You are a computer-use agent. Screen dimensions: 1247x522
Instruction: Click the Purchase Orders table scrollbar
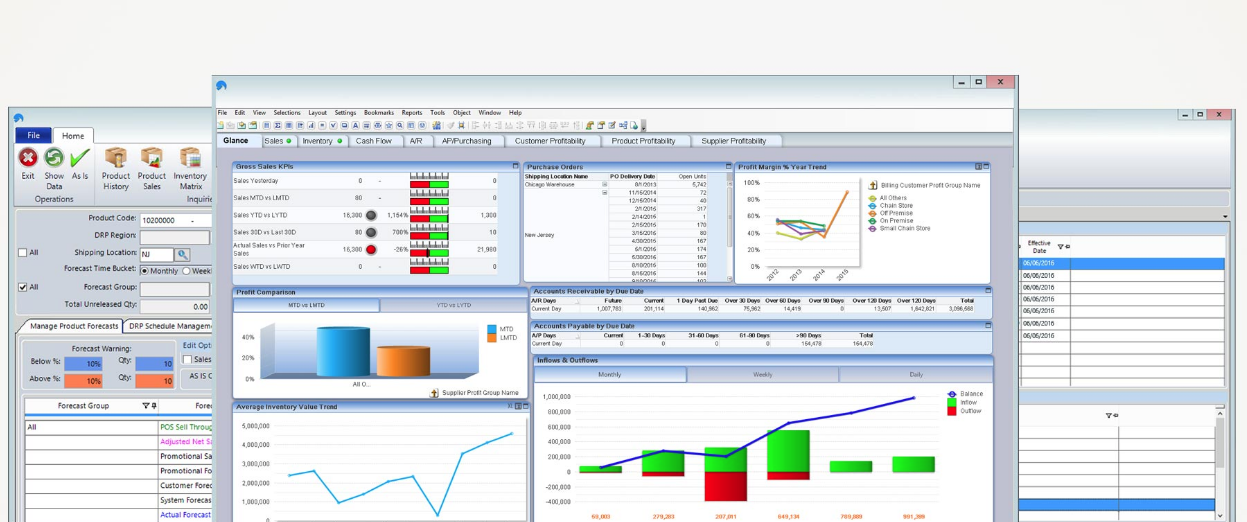pos(730,232)
